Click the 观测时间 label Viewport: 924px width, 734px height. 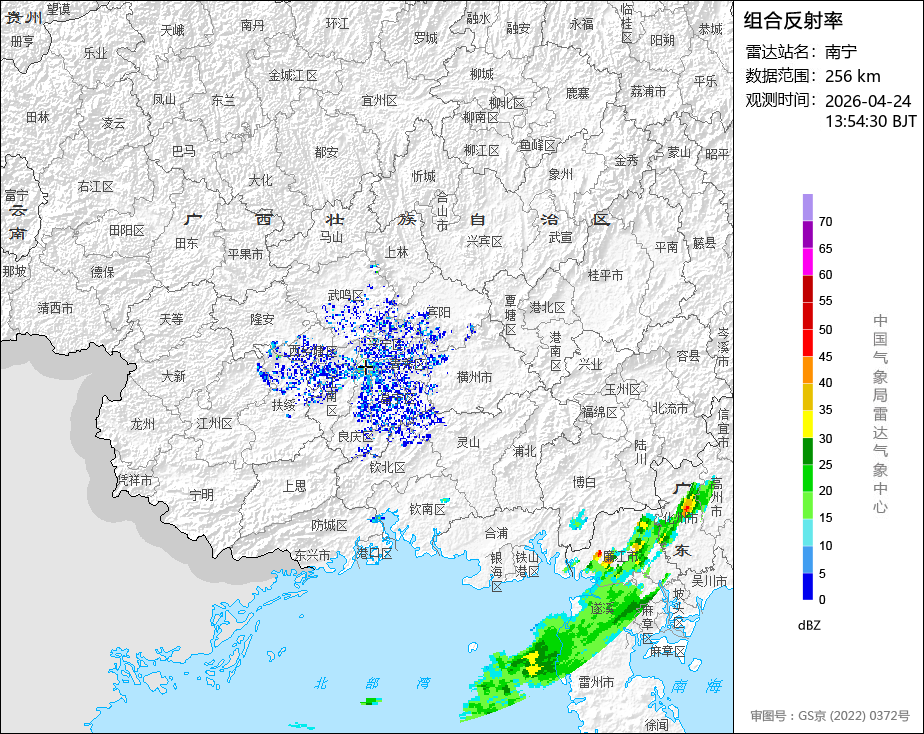click(x=781, y=100)
